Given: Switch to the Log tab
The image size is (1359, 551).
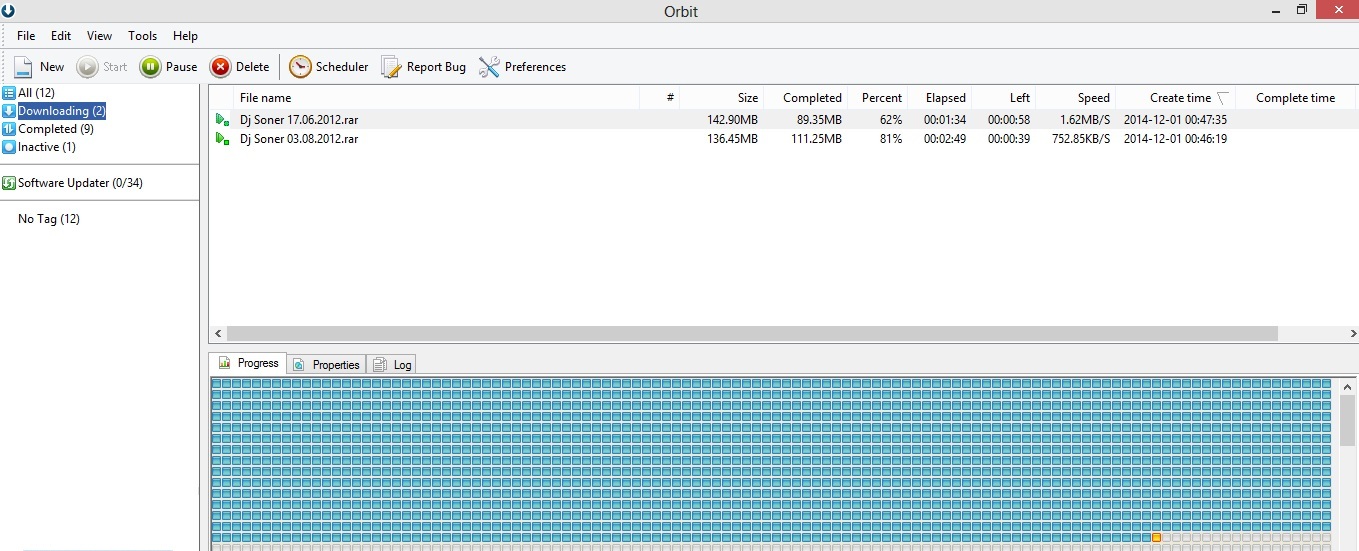Looking at the screenshot, I should click(x=391, y=365).
